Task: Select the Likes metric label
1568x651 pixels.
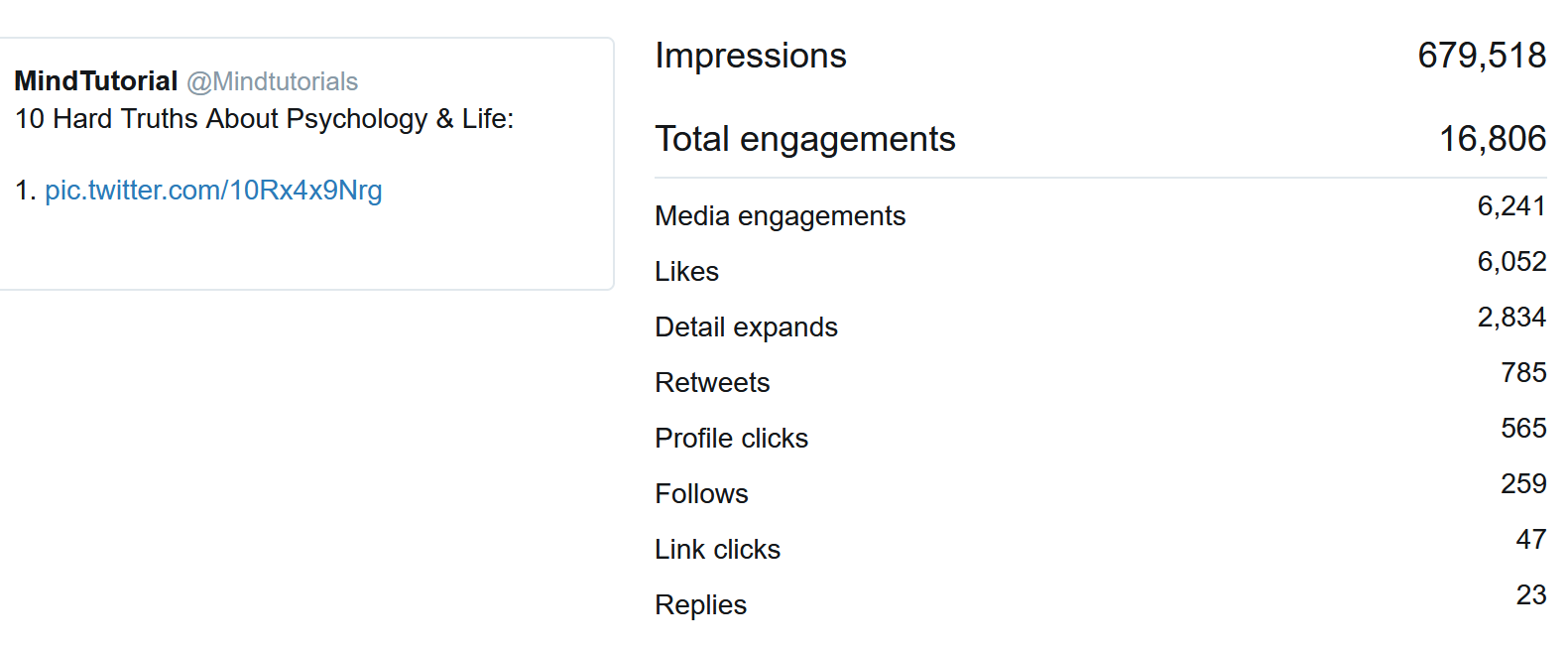Action: [687, 272]
